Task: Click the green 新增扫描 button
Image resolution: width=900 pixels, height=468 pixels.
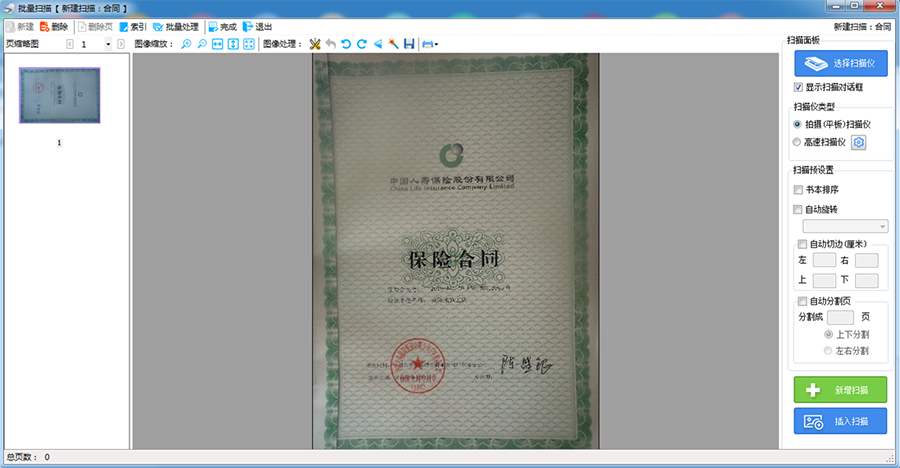Action: point(840,390)
